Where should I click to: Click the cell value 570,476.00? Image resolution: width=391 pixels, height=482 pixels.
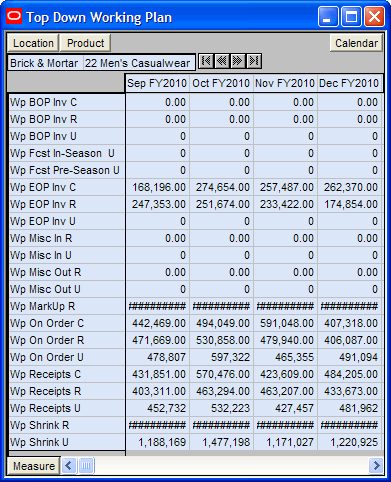tap(222, 374)
